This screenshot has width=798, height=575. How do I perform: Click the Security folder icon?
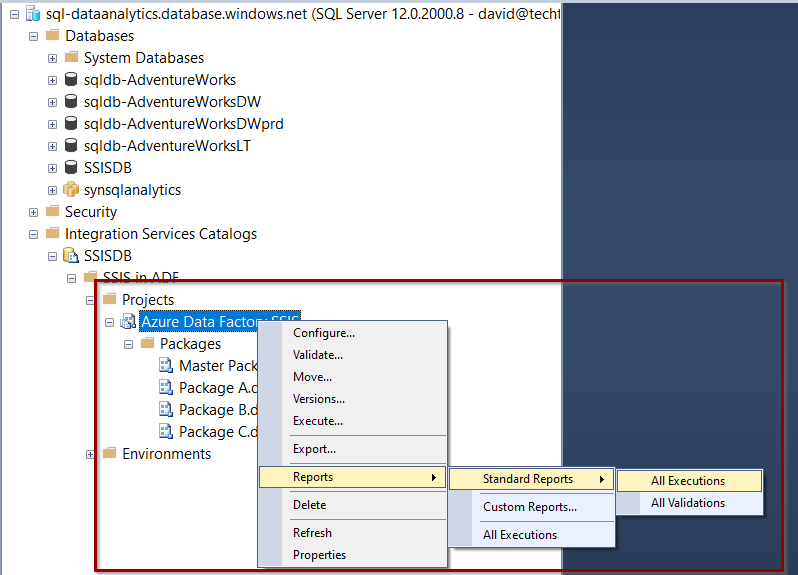tap(52, 211)
